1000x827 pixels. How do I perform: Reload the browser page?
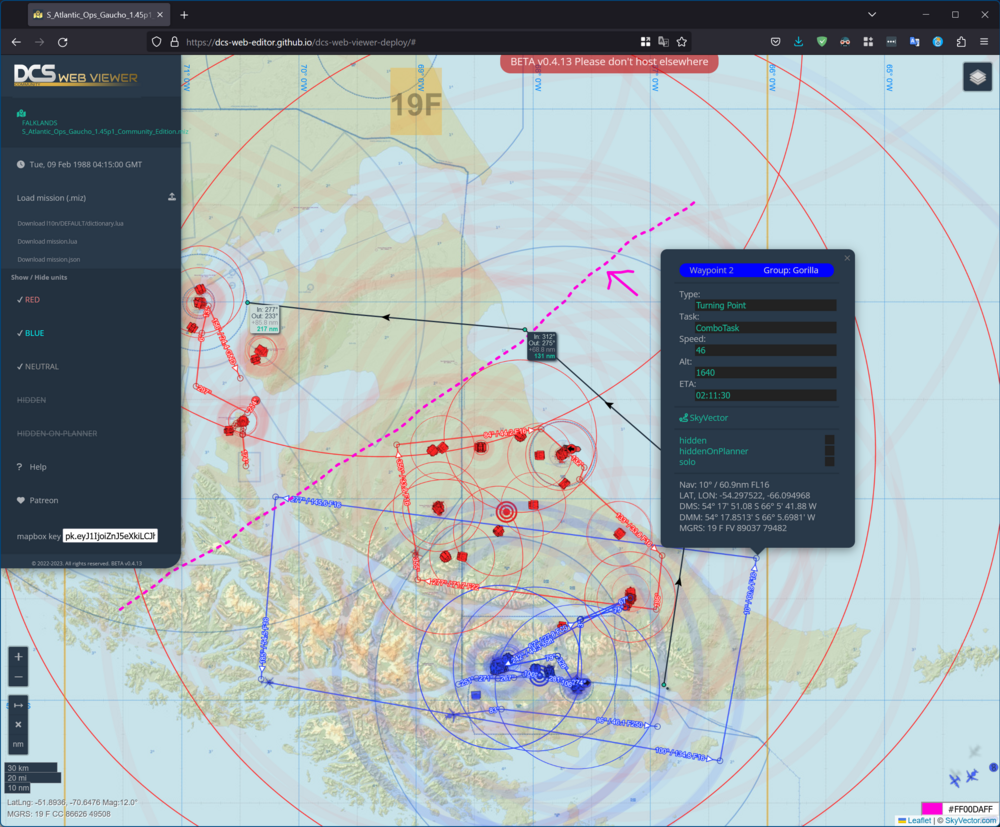63,42
